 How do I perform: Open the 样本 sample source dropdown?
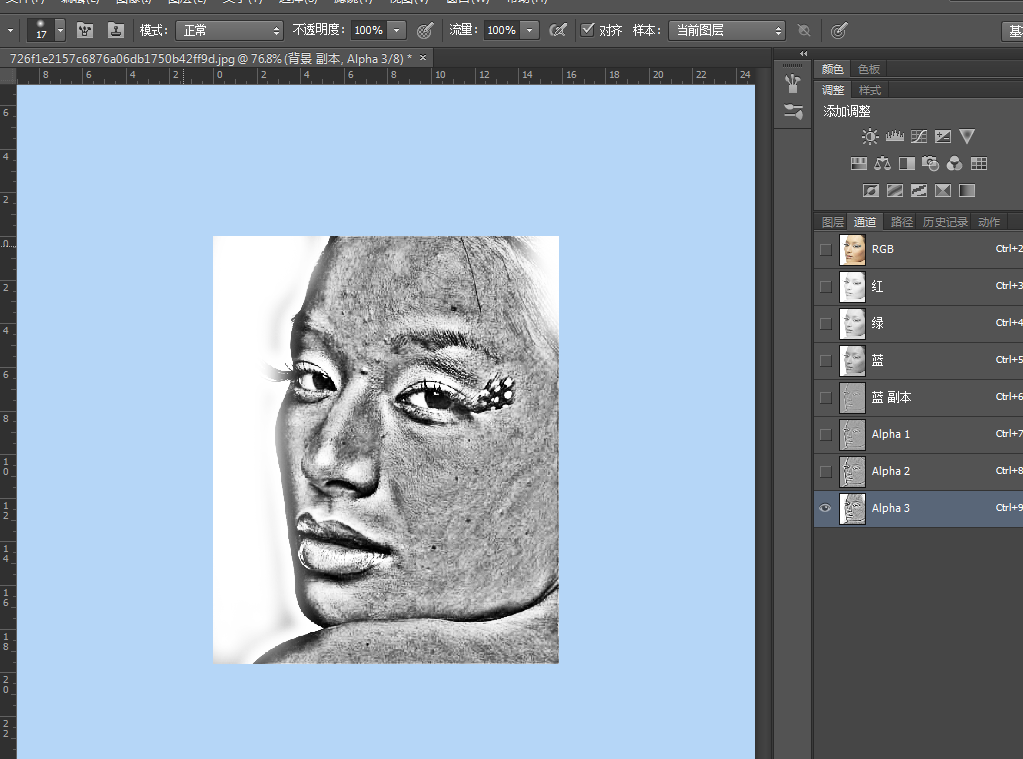point(726,31)
